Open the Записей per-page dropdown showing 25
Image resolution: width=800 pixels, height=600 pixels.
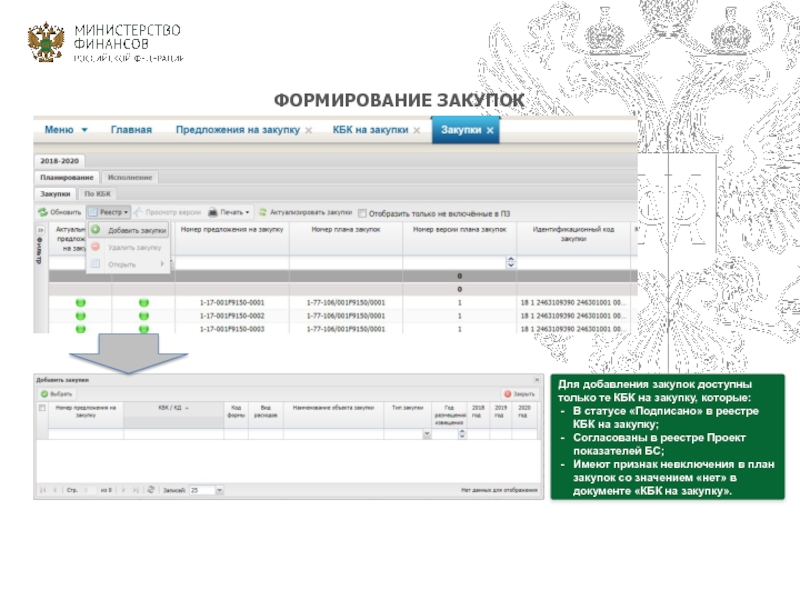coord(219,490)
